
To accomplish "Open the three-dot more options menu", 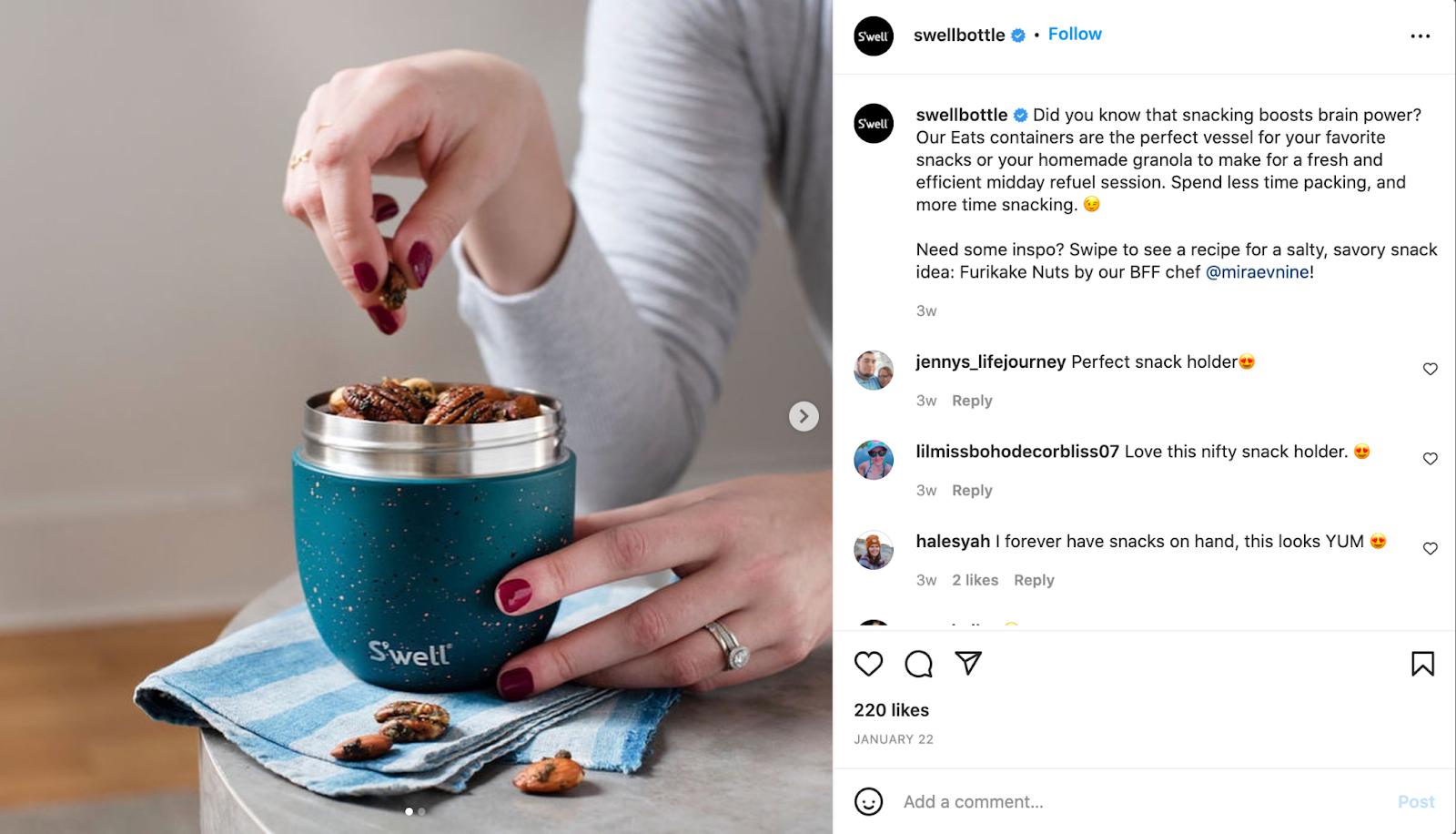I will click(1421, 36).
